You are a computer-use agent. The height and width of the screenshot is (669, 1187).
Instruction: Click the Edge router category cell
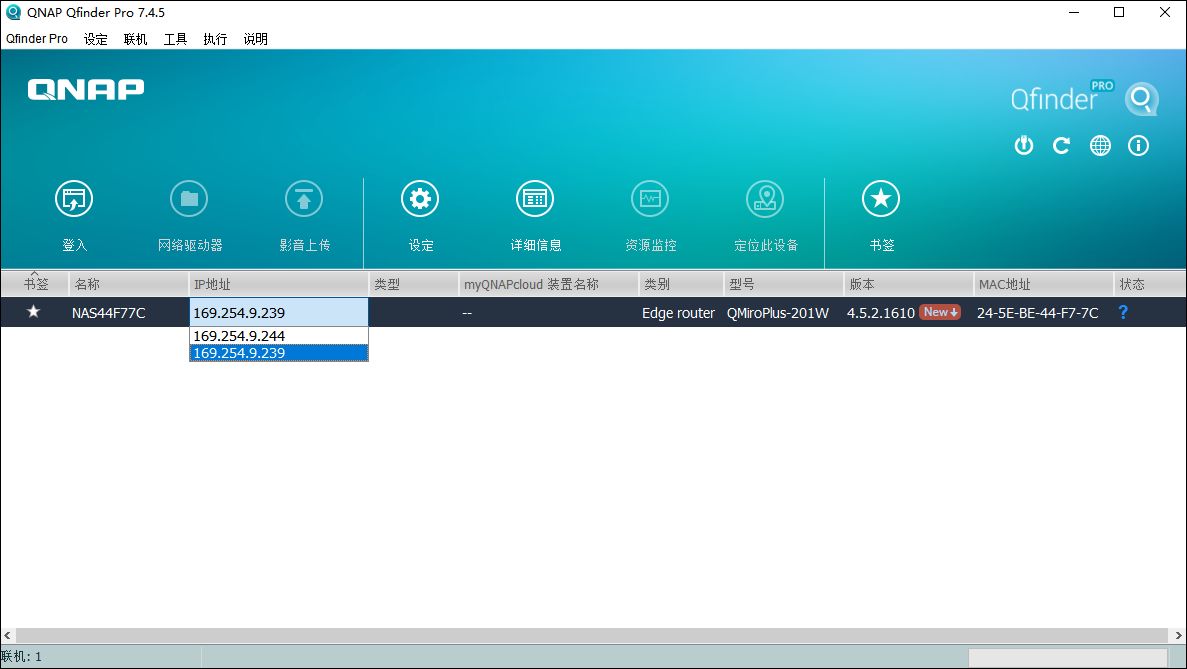click(678, 313)
